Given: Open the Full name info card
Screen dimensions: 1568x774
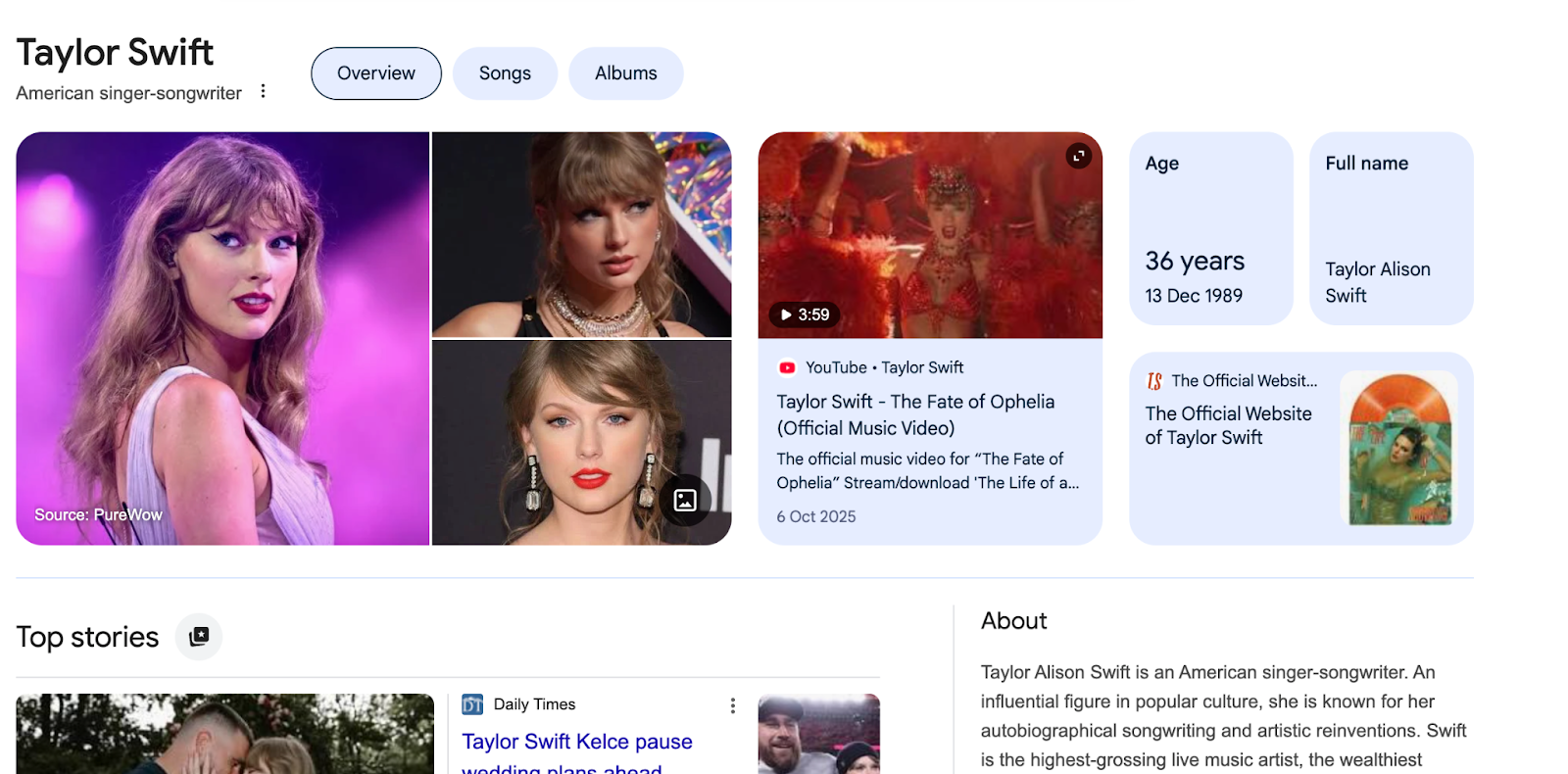Looking at the screenshot, I should tap(1392, 228).
